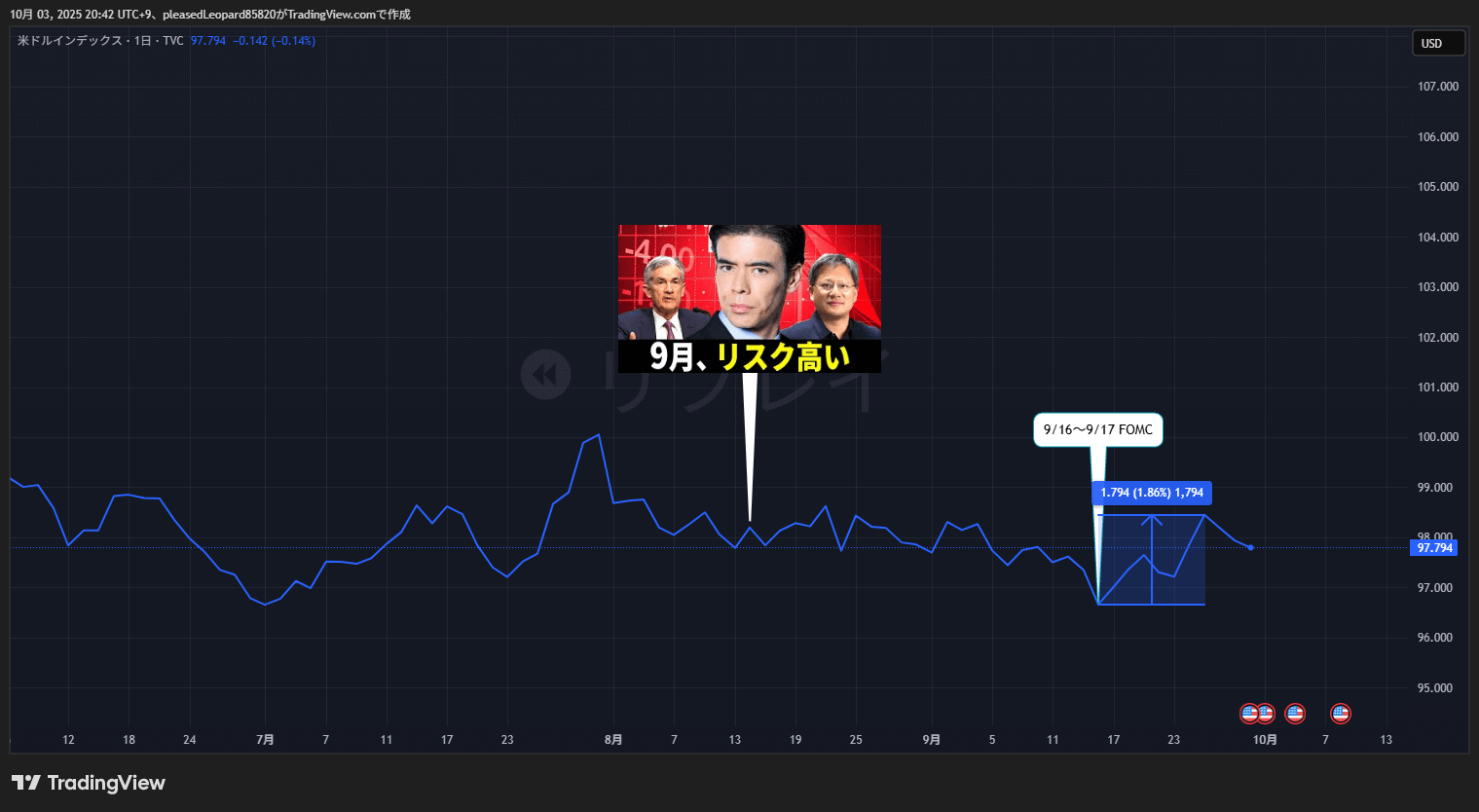Click the replay rewind watermark icon
This screenshot has height=812, width=1479.
tap(545, 375)
